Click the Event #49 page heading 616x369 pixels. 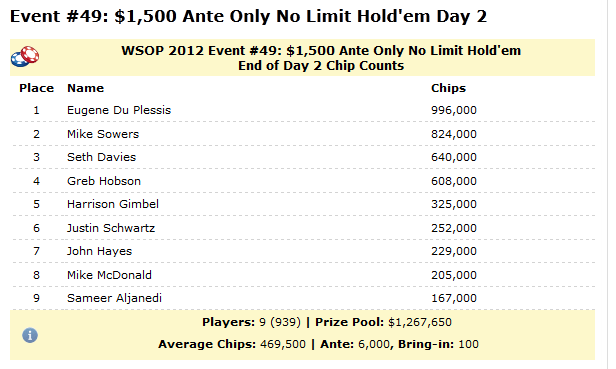(248, 17)
